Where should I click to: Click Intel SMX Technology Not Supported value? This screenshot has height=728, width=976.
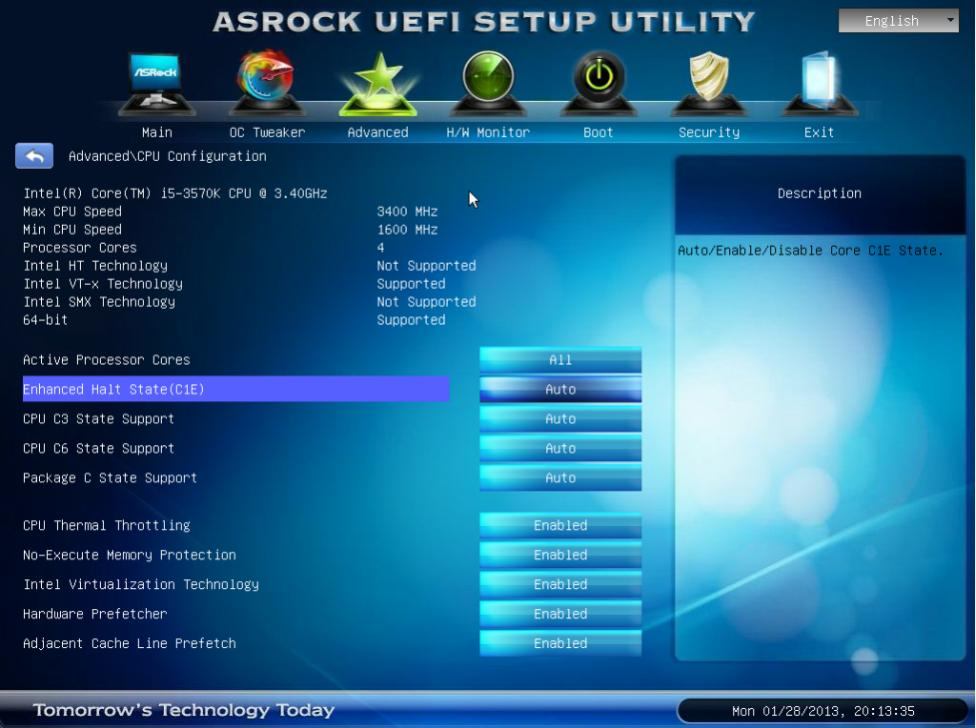tap(426, 302)
